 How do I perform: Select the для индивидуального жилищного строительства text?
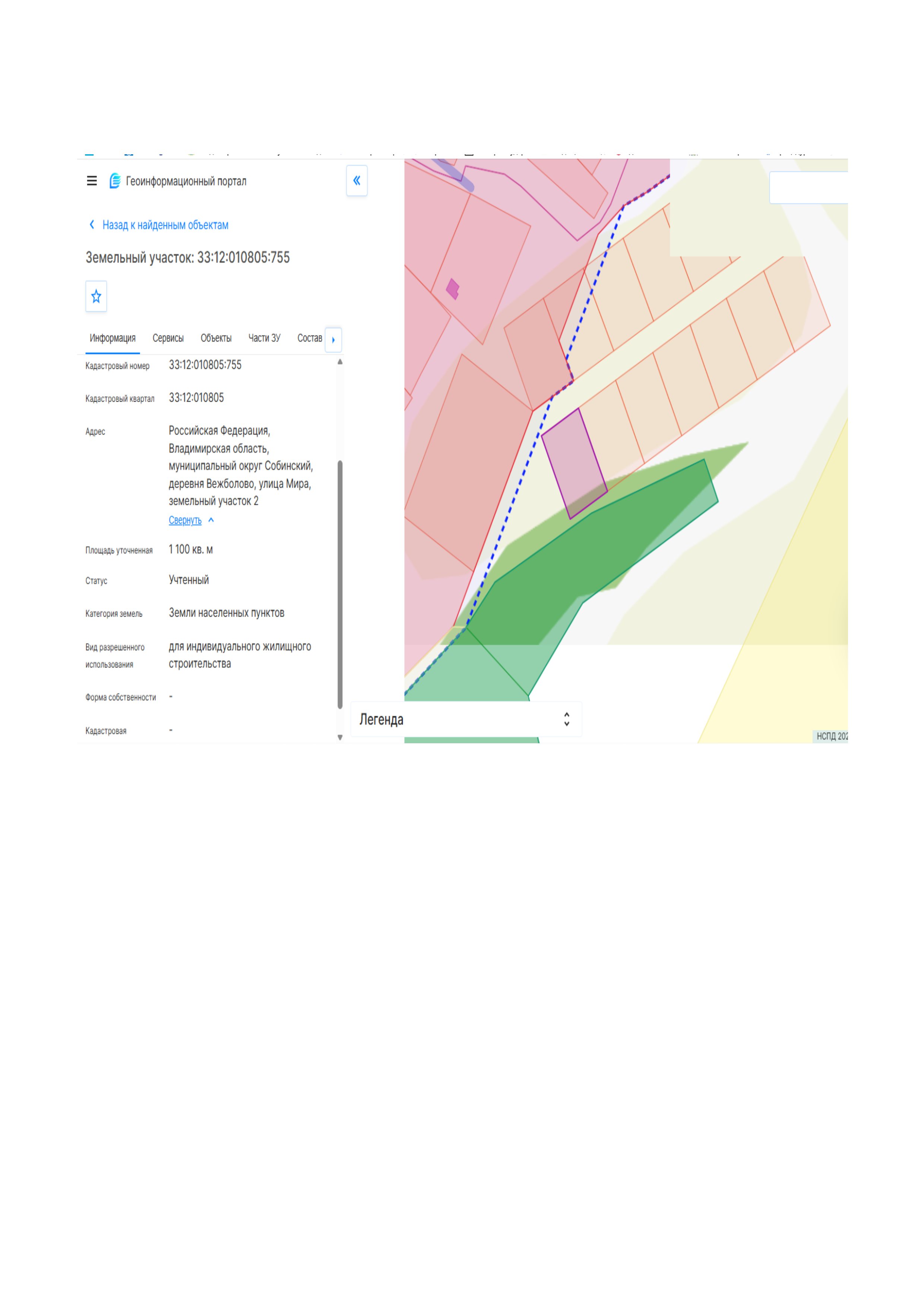(240, 655)
